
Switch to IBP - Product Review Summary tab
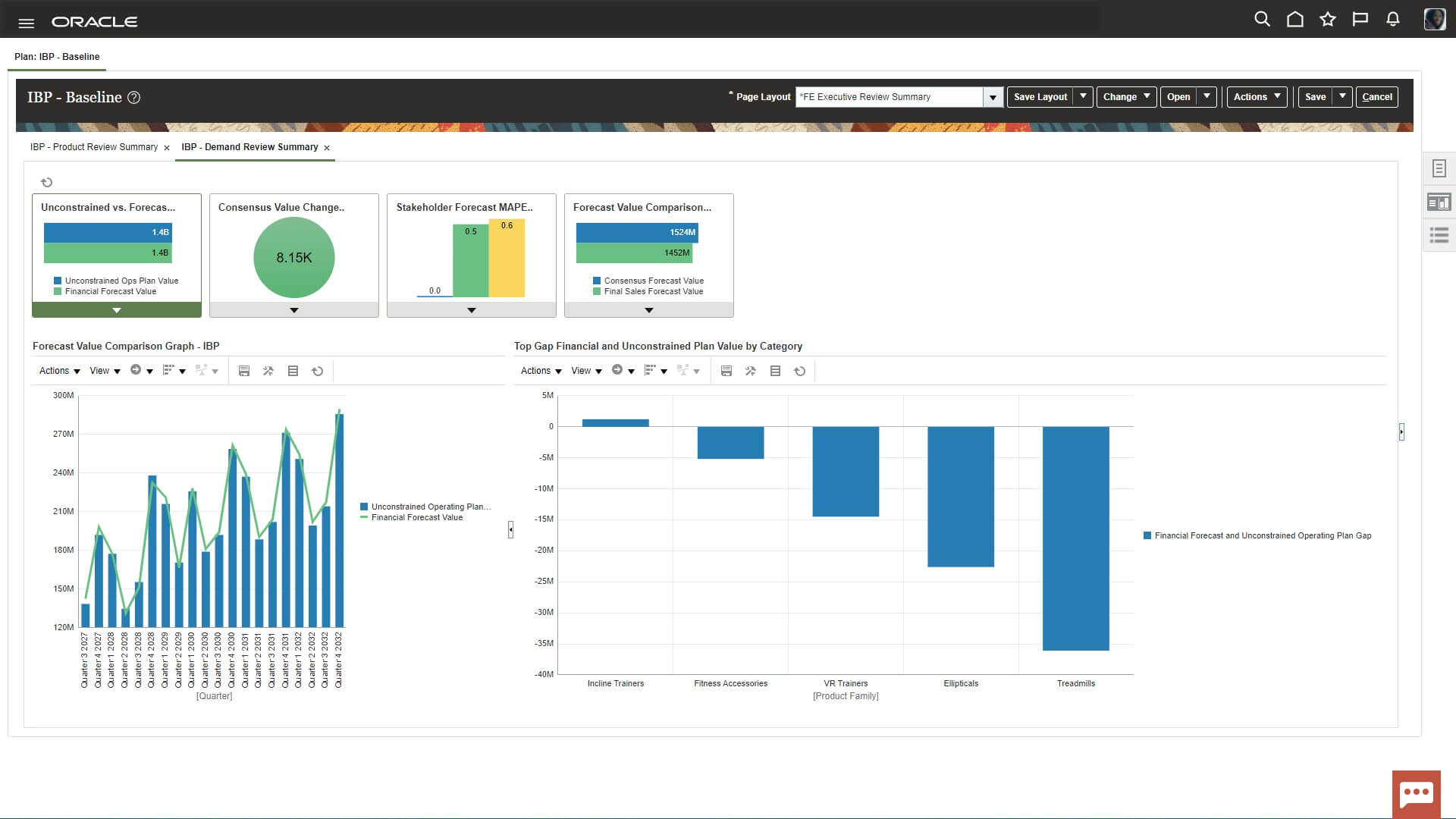[x=94, y=147]
